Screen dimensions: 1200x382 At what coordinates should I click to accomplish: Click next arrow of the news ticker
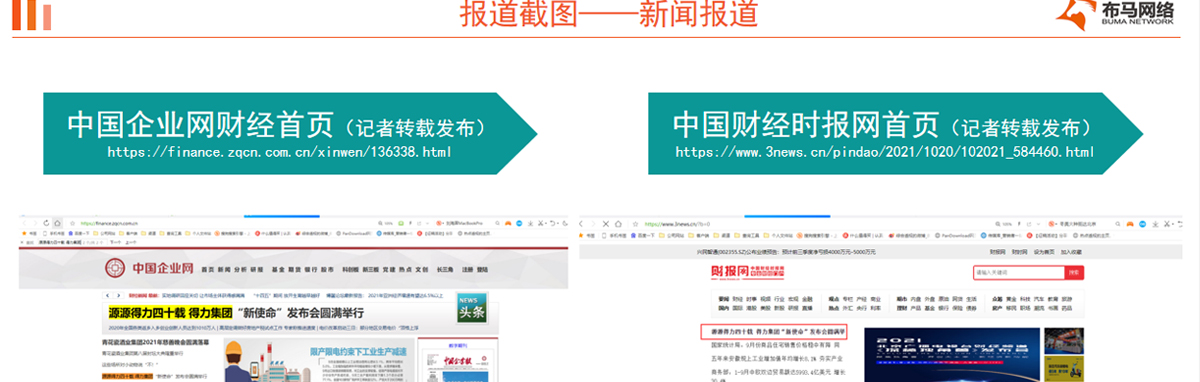(119, 296)
